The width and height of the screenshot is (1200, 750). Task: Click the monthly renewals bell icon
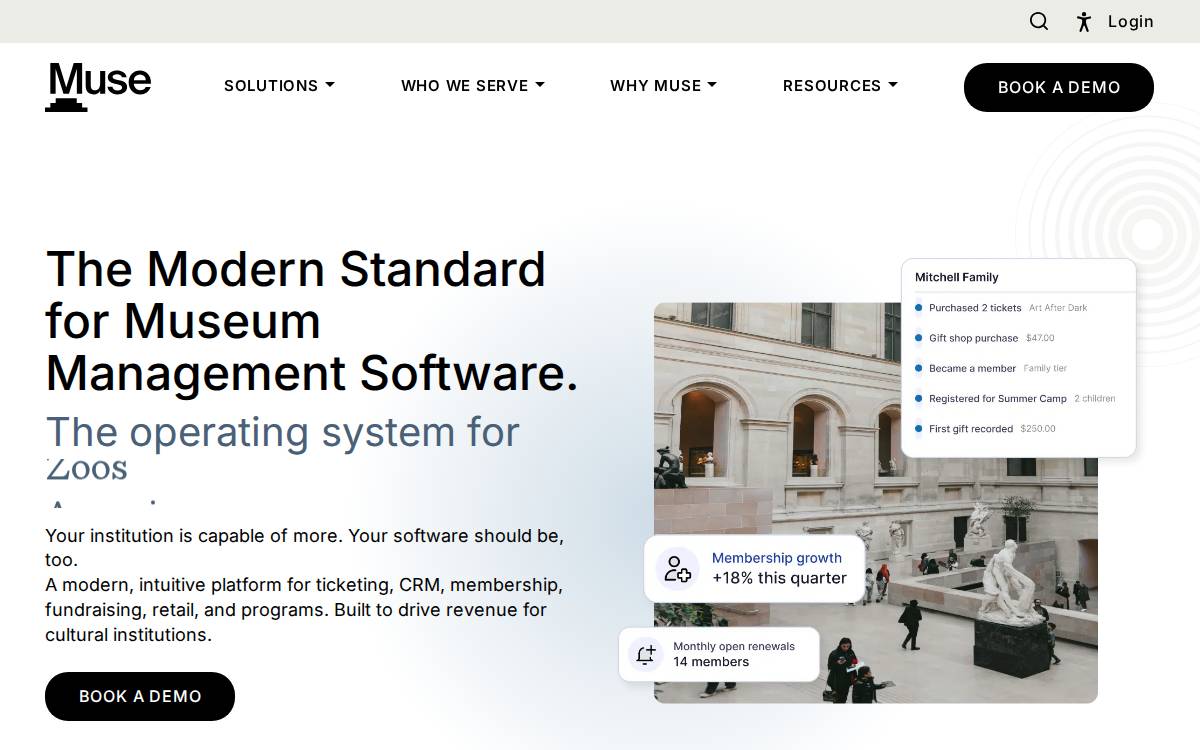(x=646, y=655)
